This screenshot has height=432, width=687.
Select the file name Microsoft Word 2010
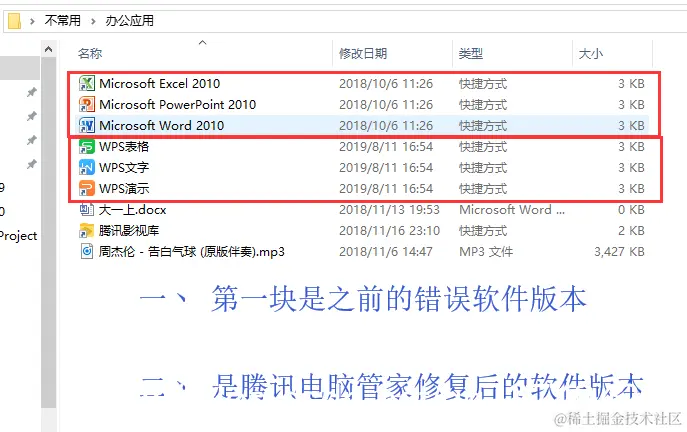click(162, 125)
